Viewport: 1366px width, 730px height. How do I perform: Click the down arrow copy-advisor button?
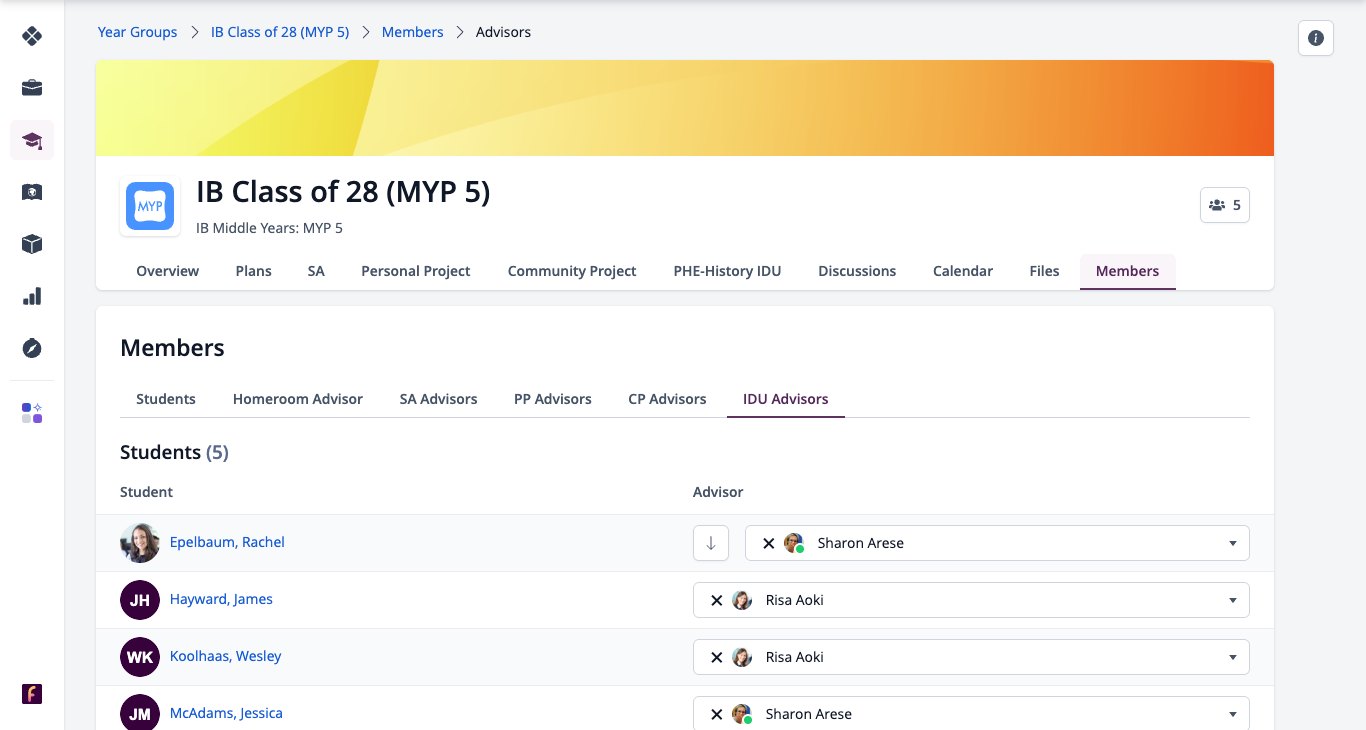click(711, 543)
